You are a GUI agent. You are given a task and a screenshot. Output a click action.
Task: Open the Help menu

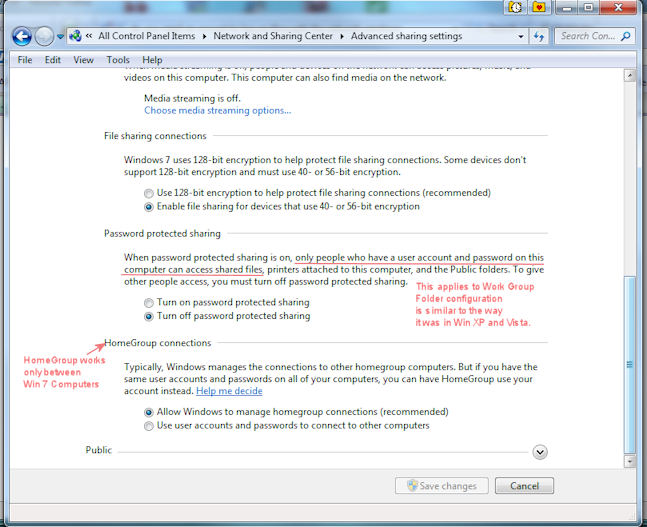tap(152, 60)
